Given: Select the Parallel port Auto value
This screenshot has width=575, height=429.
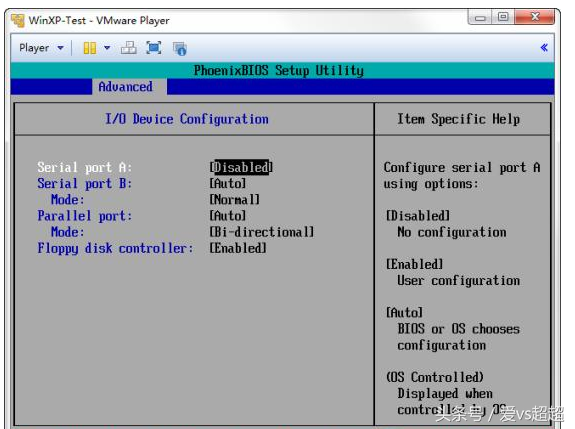Looking at the screenshot, I should 227,216.
